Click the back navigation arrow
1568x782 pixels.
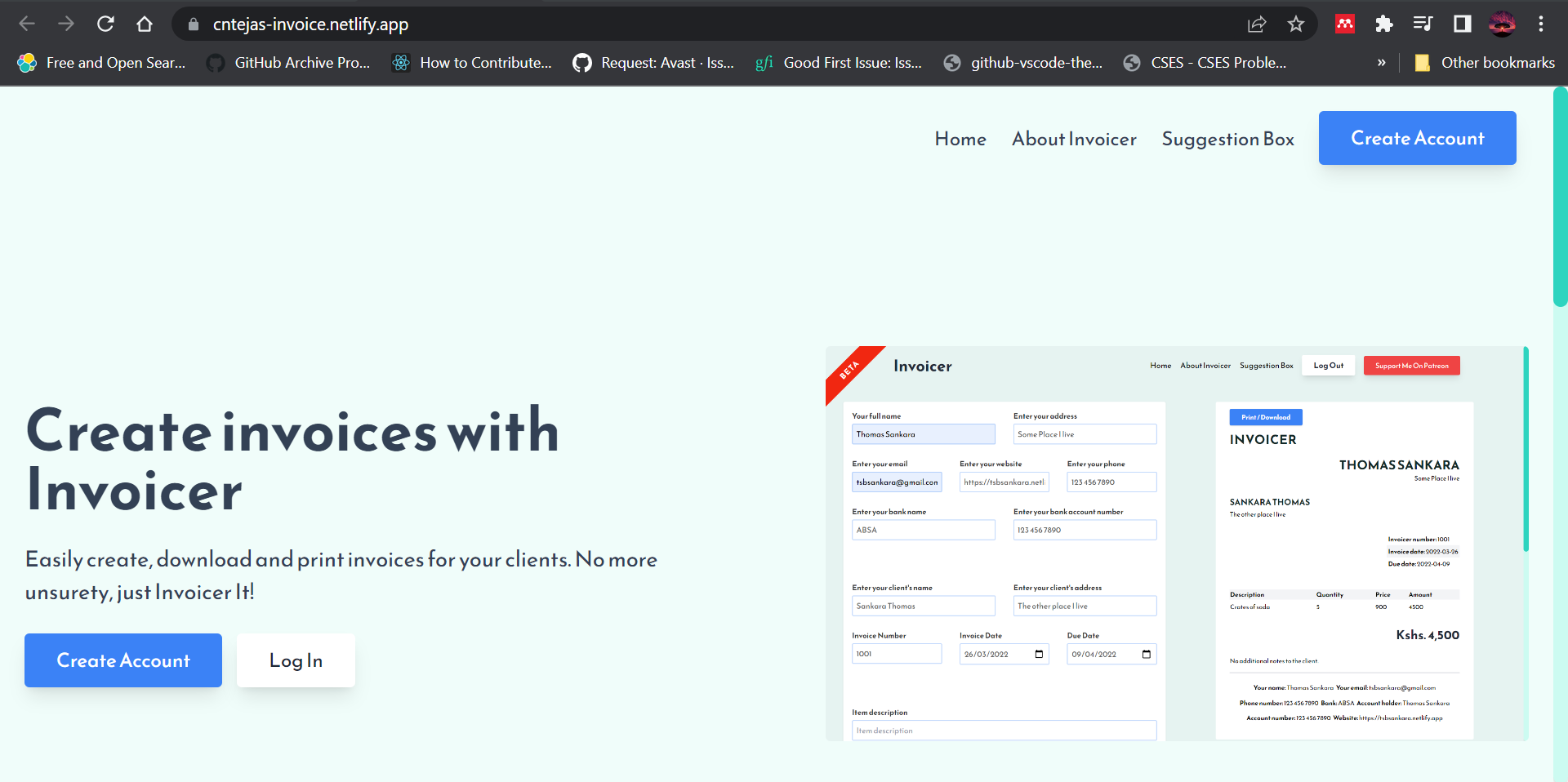pos(27,24)
